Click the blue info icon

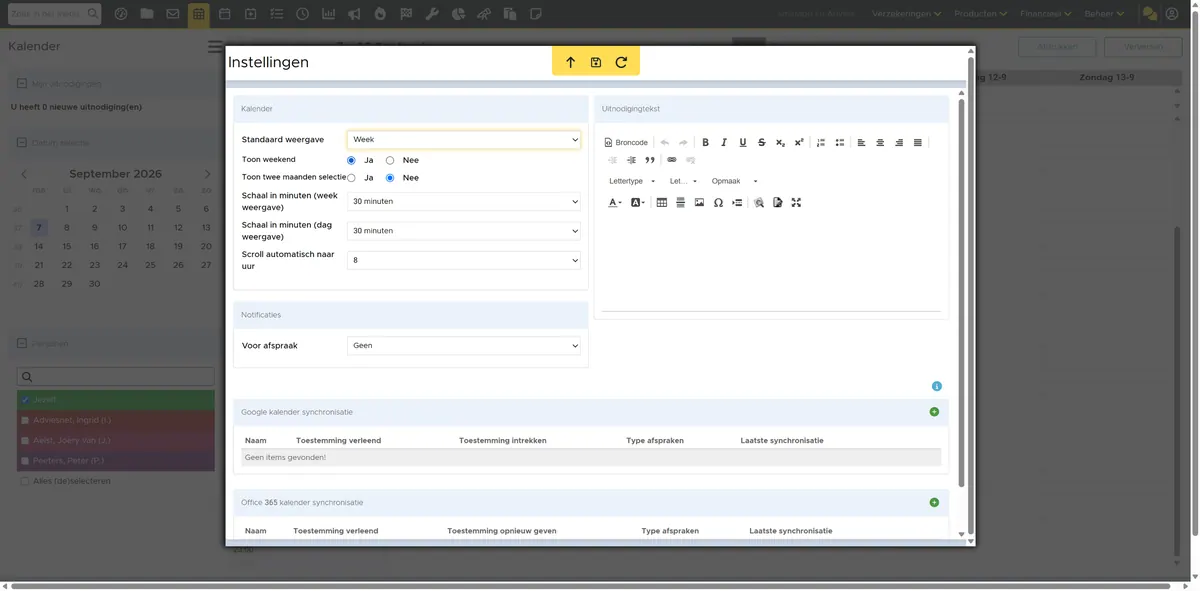tap(937, 386)
